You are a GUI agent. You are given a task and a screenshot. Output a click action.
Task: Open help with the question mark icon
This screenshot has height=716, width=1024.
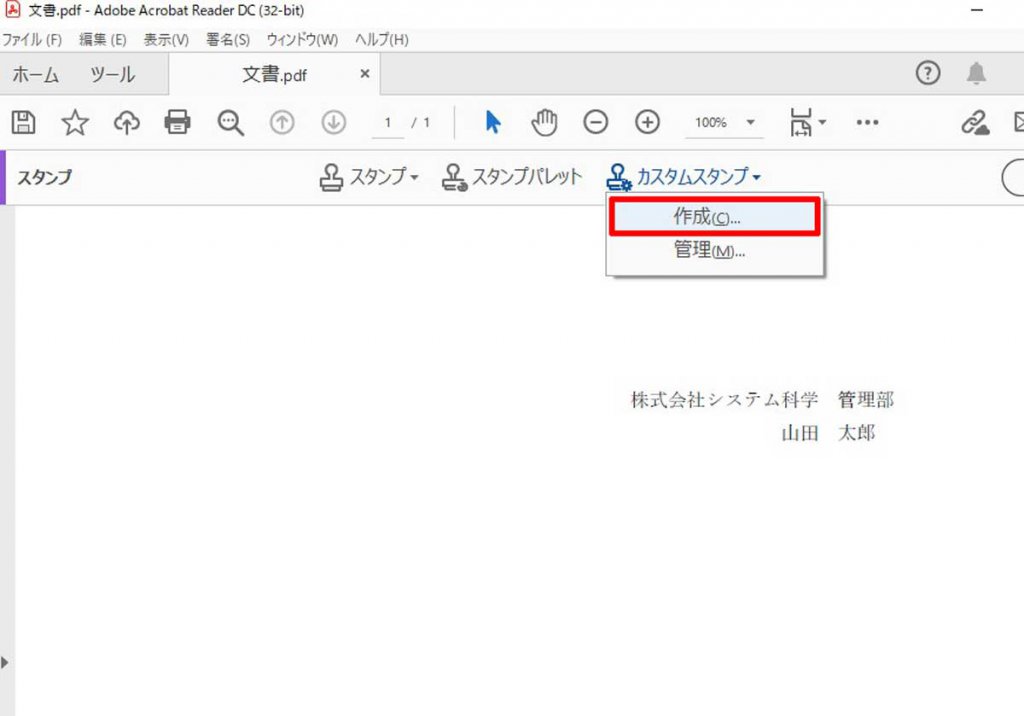pyautogui.click(x=928, y=73)
